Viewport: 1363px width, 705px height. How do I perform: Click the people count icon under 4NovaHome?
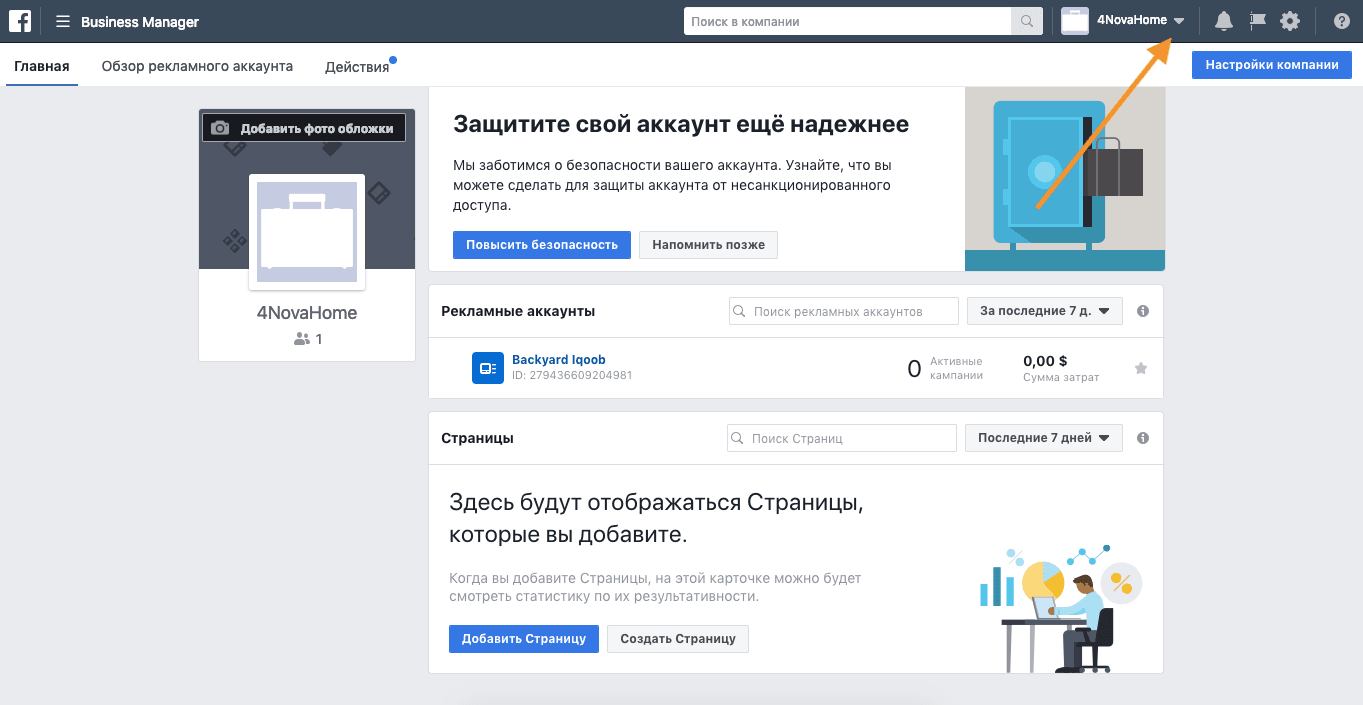tap(302, 339)
